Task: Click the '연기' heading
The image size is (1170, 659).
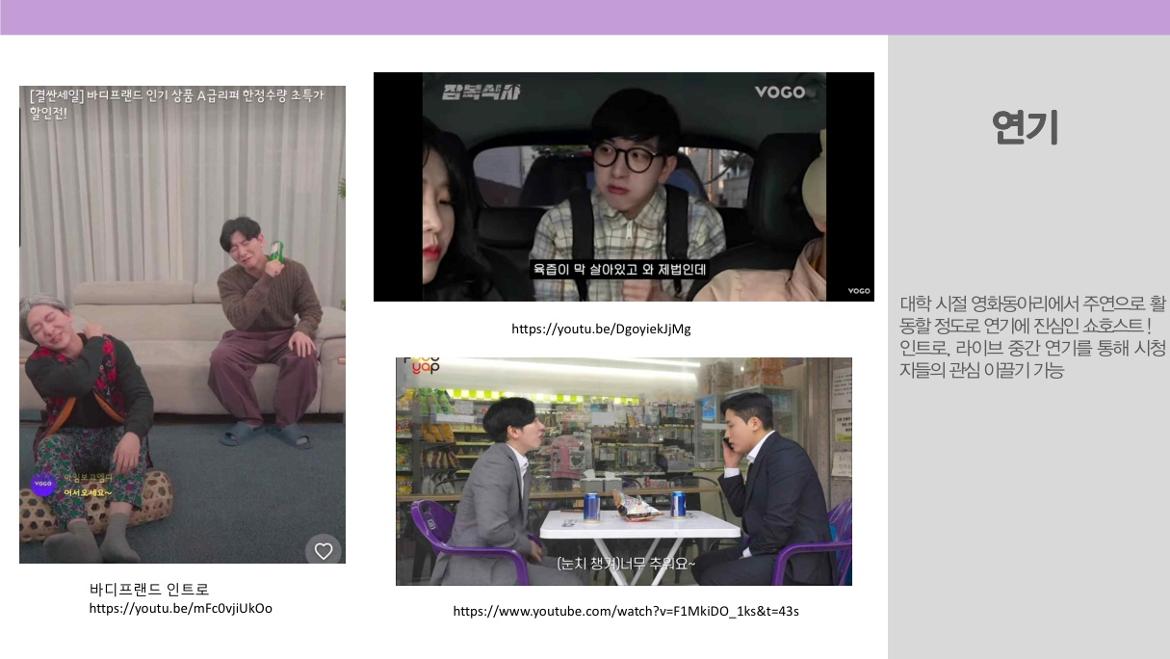Action: (x=1024, y=127)
